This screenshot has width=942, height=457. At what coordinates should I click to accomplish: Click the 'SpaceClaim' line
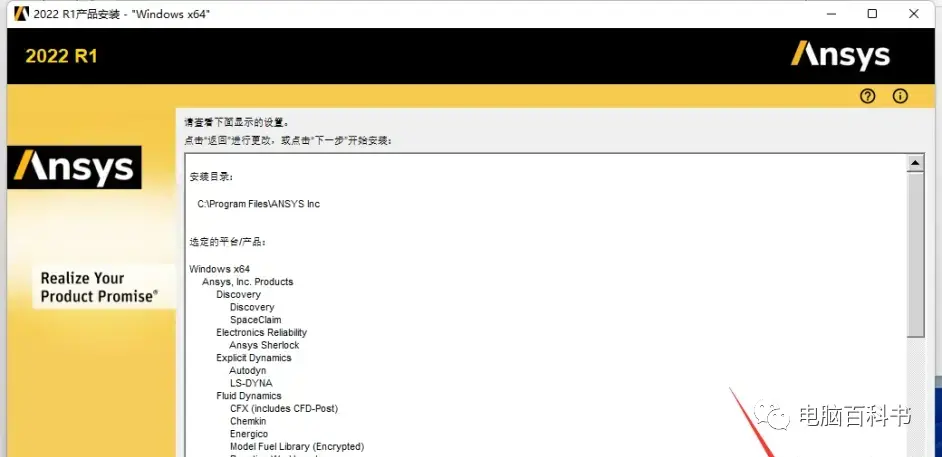[x=255, y=319]
